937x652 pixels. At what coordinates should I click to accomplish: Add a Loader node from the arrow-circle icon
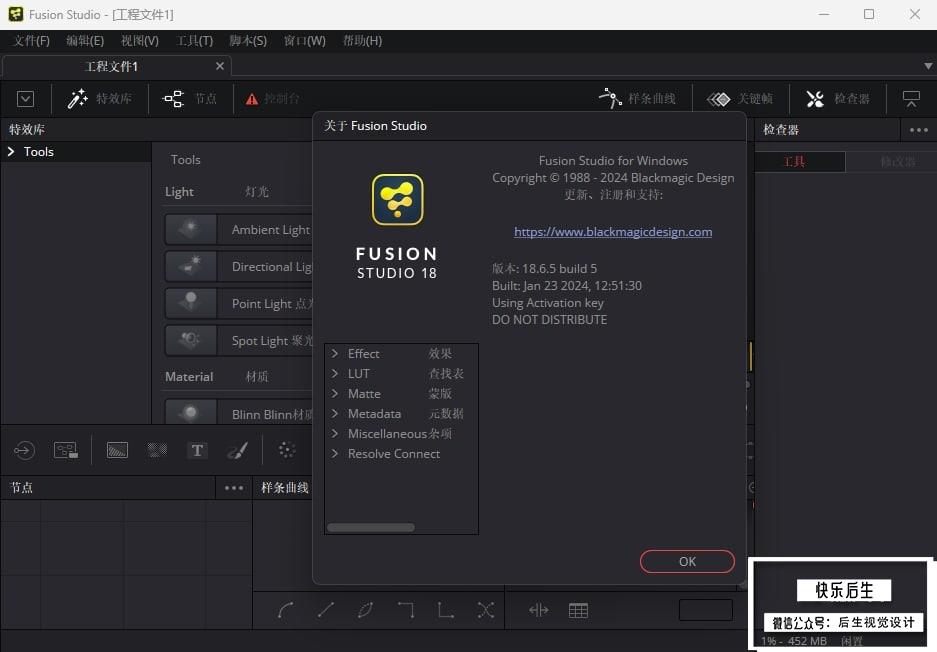tap(25, 450)
